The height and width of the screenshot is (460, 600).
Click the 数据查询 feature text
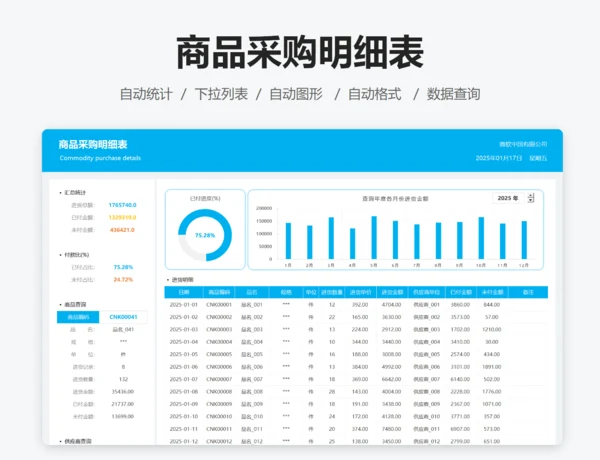pyautogui.click(x=453, y=94)
